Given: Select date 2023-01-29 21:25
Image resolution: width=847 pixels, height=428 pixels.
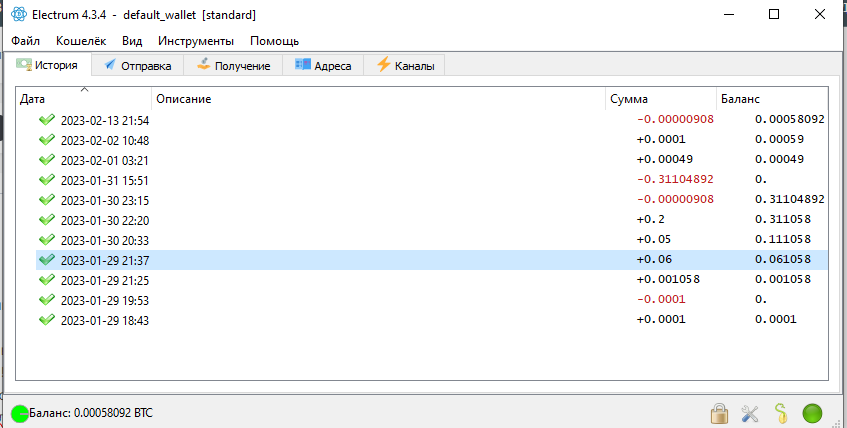Looking at the screenshot, I should 105,280.
